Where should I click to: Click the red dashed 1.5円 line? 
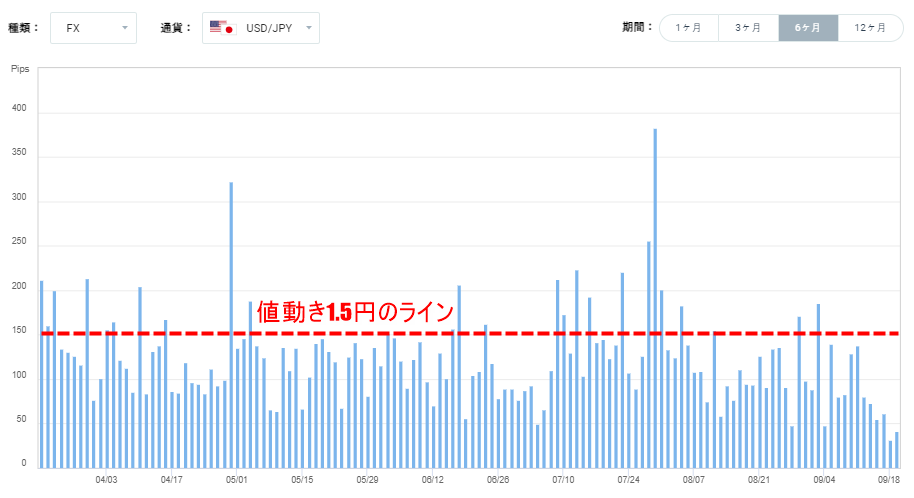coord(600,333)
